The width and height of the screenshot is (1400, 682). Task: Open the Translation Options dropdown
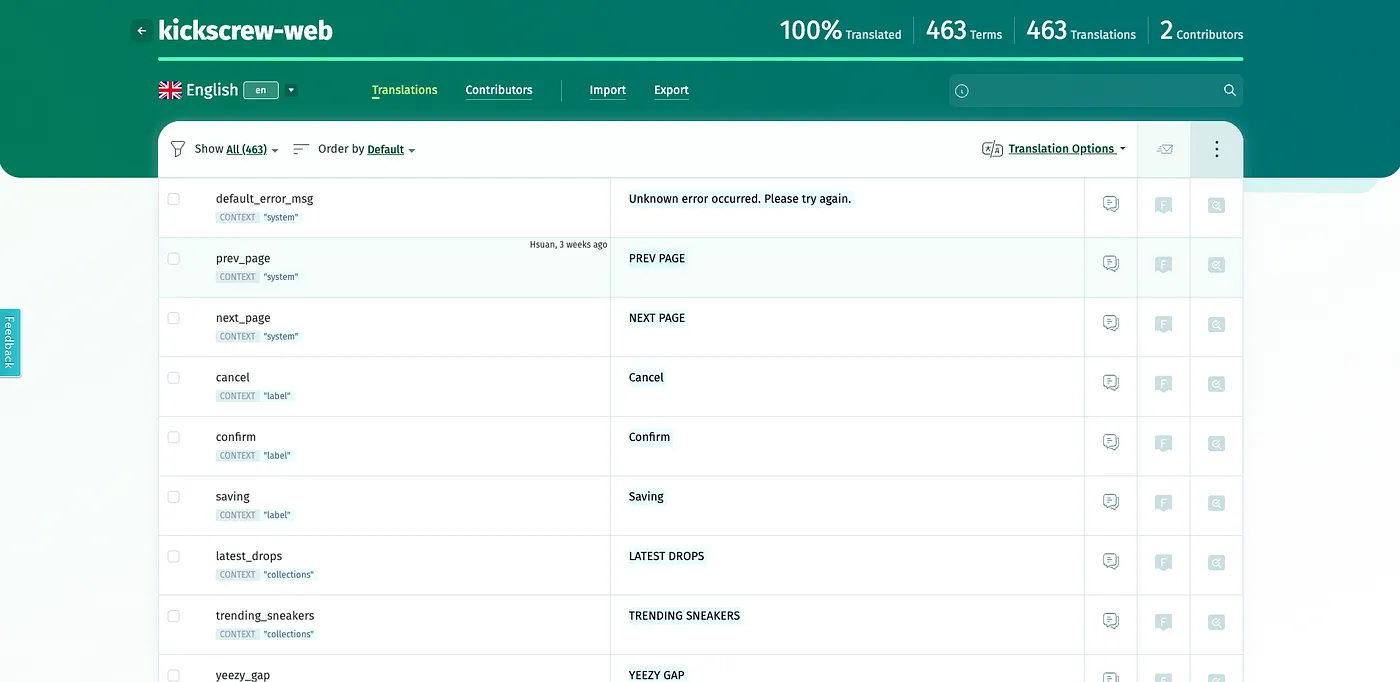click(1067, 149)
